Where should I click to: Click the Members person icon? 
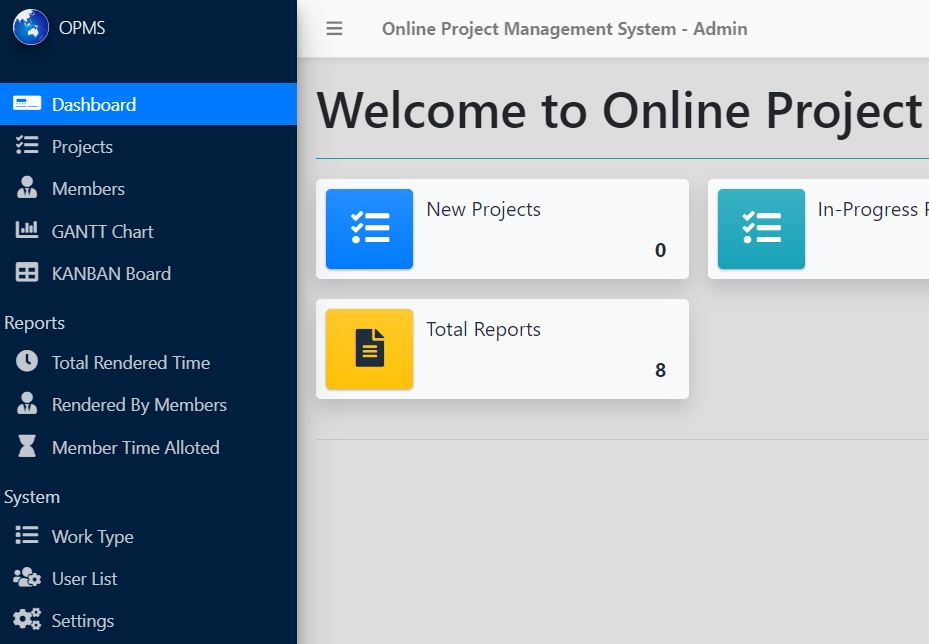27,188
